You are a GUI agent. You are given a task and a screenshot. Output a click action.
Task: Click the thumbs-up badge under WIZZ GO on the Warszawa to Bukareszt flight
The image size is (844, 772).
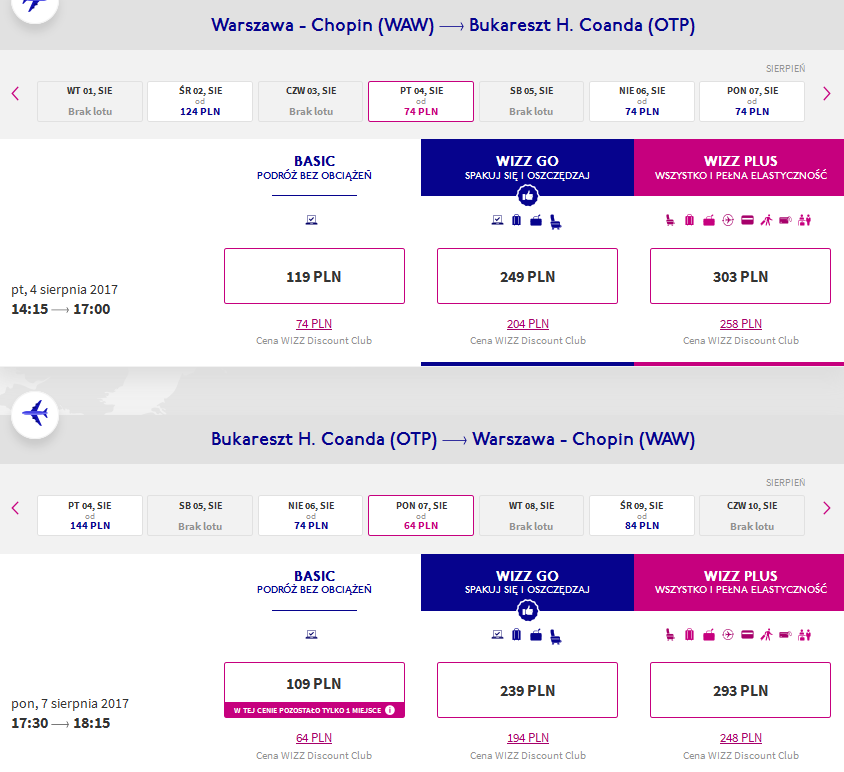point(528,196)
